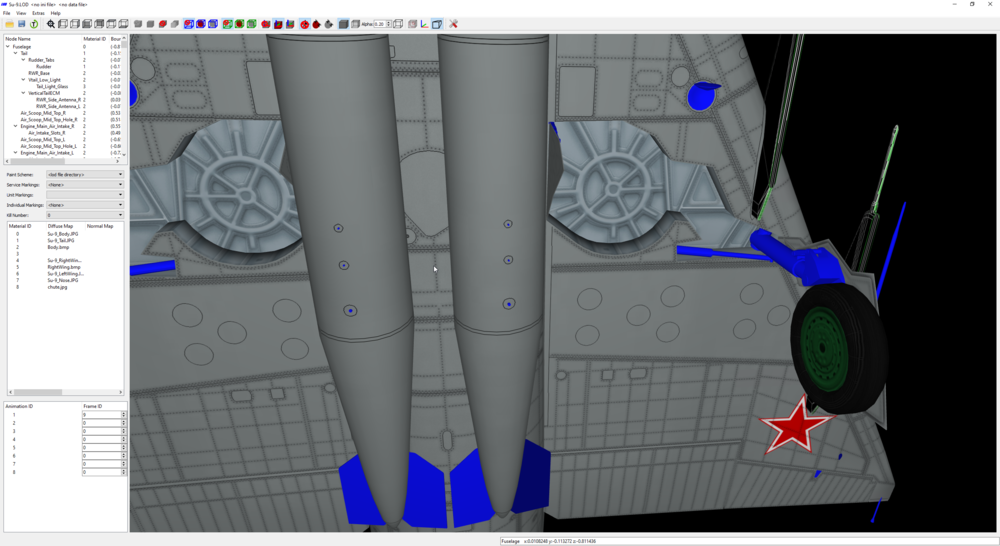Click the Alpha value spinner arrows
Image resolution: width=1000 pixels, height=546 pixels.
(x=389, y=24)
